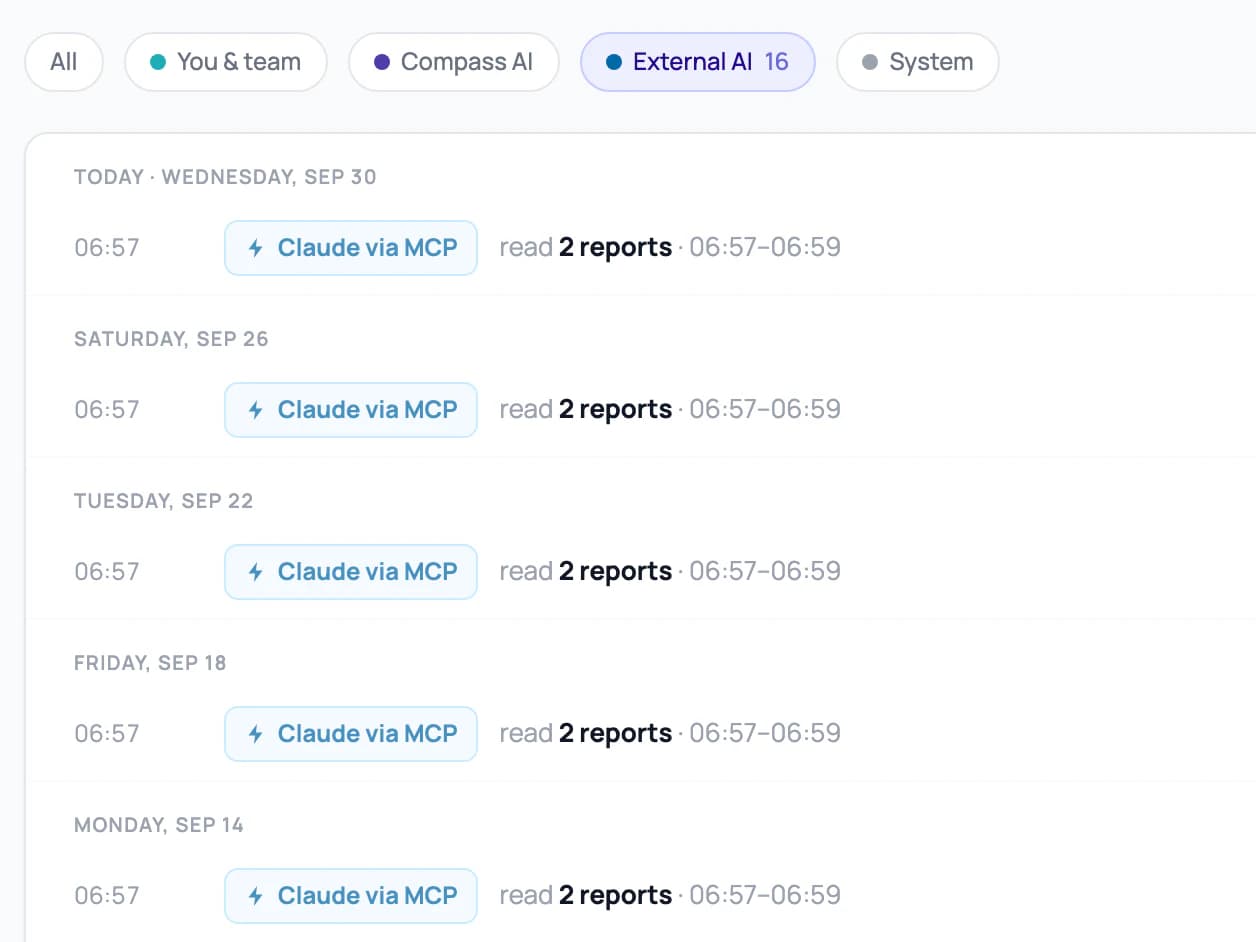Click the 06:57–06:59 range in Sep 30 entry
The image size is (1256, 942).
(765, 247)
